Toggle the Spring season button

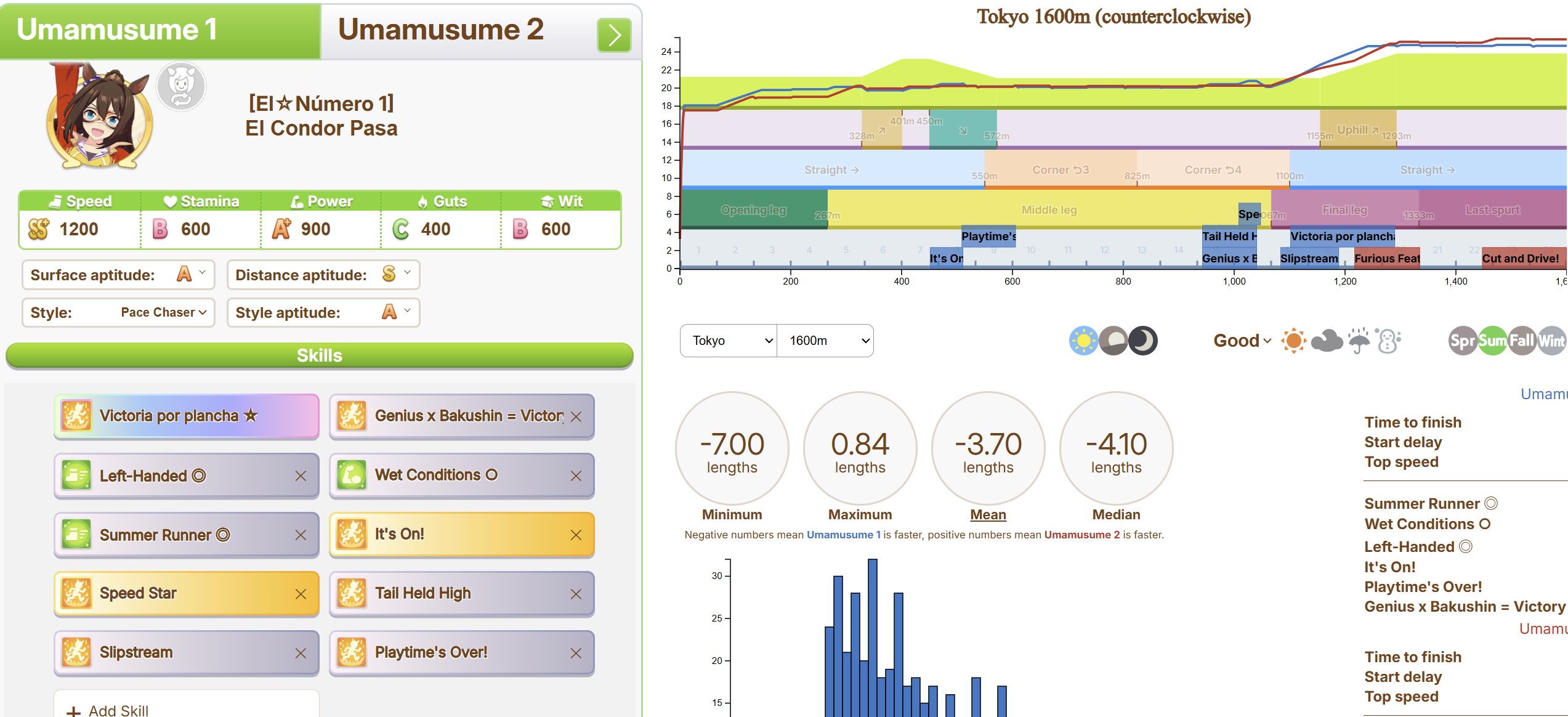click(x=1462, y=341)
